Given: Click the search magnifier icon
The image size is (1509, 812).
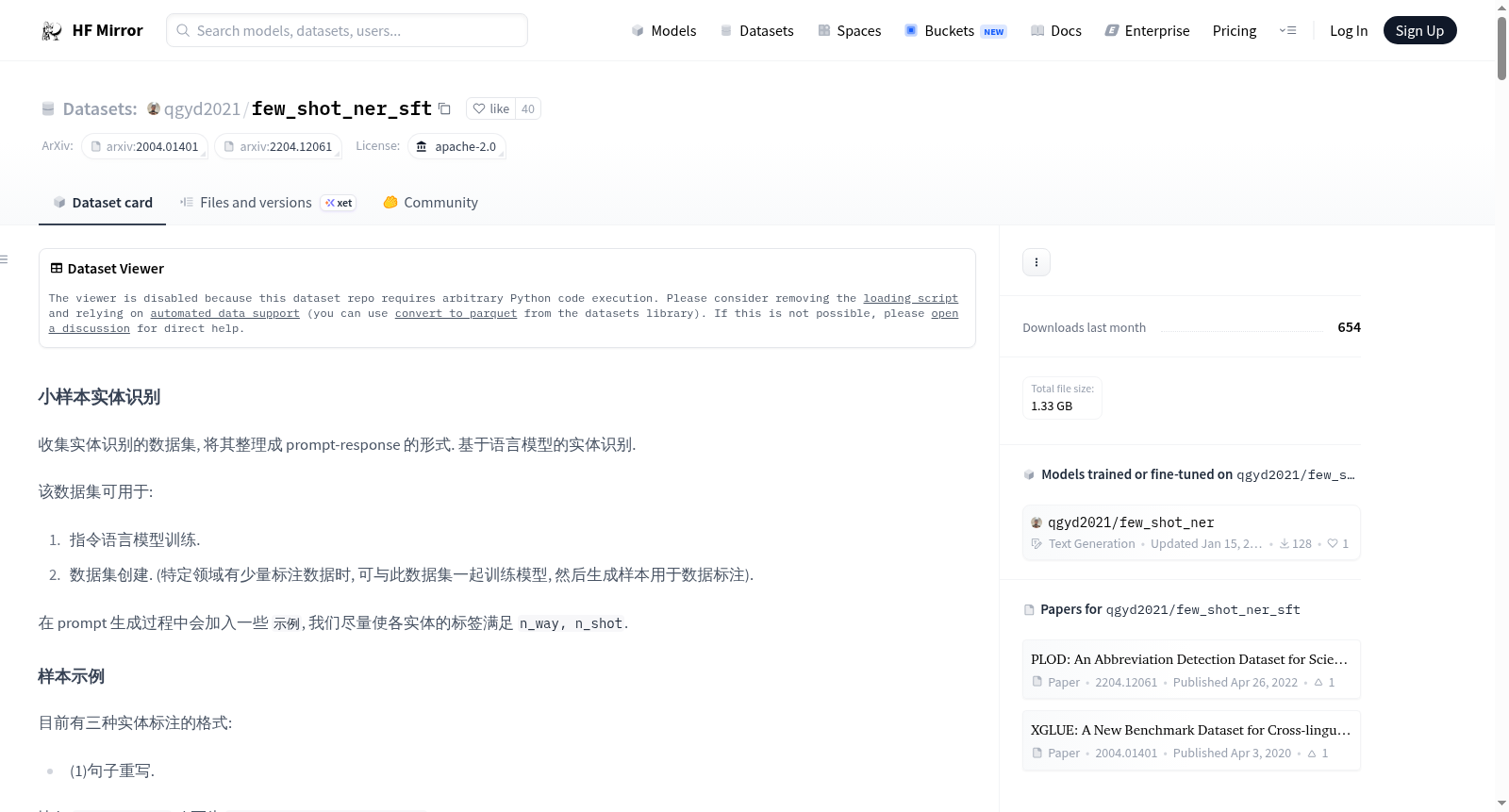Looking at the screenshot, I should 183,30.
